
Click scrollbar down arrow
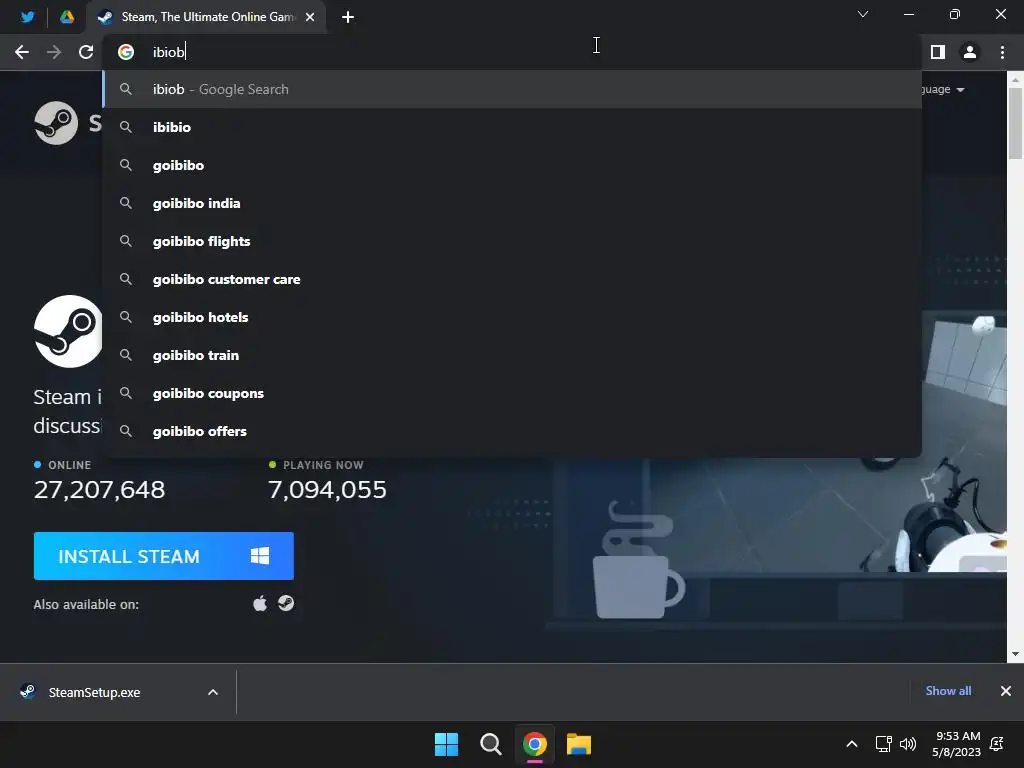[x=1015, y=654]
